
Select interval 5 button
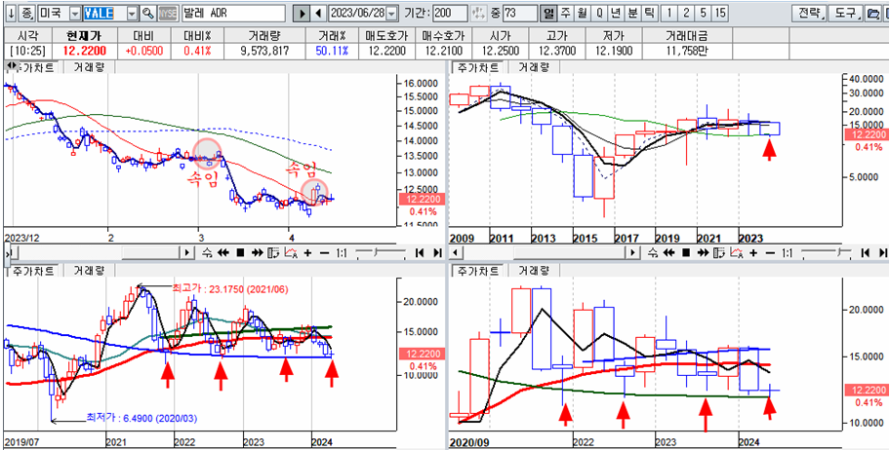[703, 13]
